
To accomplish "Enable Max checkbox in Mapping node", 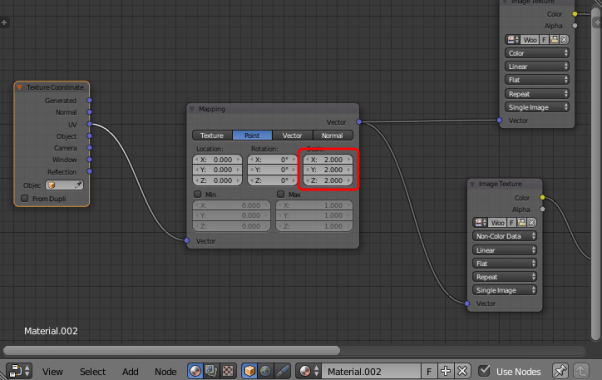I will (x=281, y=194).
